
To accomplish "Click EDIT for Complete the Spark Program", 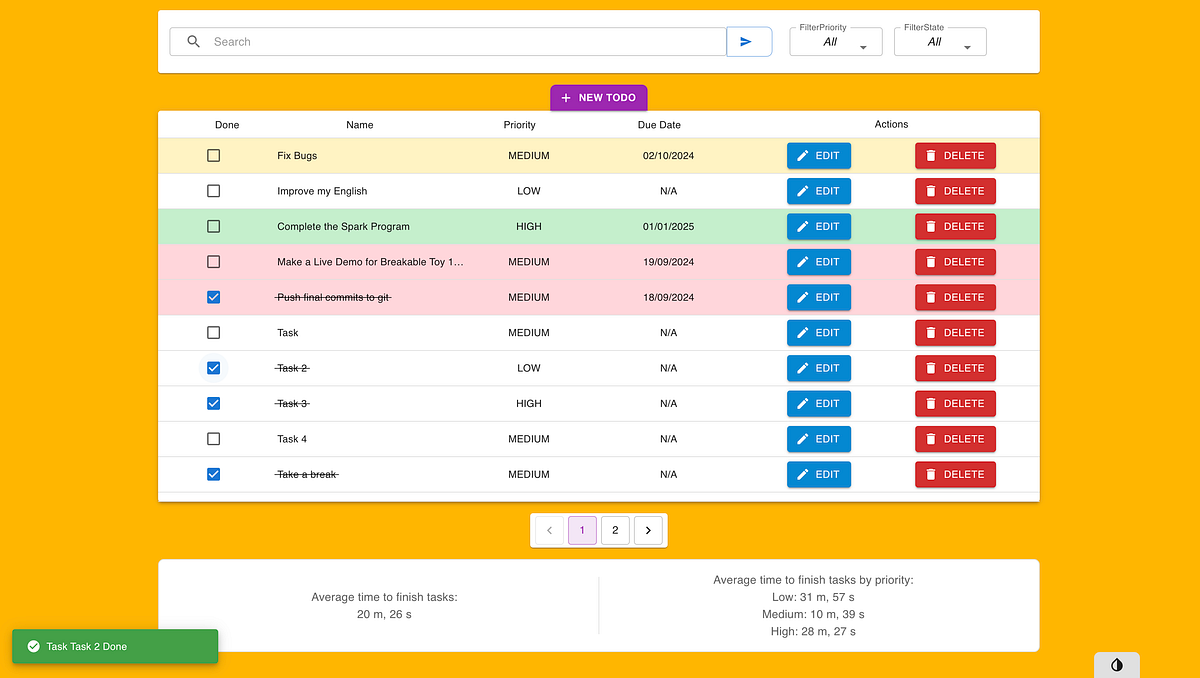I will coord(819,226).
